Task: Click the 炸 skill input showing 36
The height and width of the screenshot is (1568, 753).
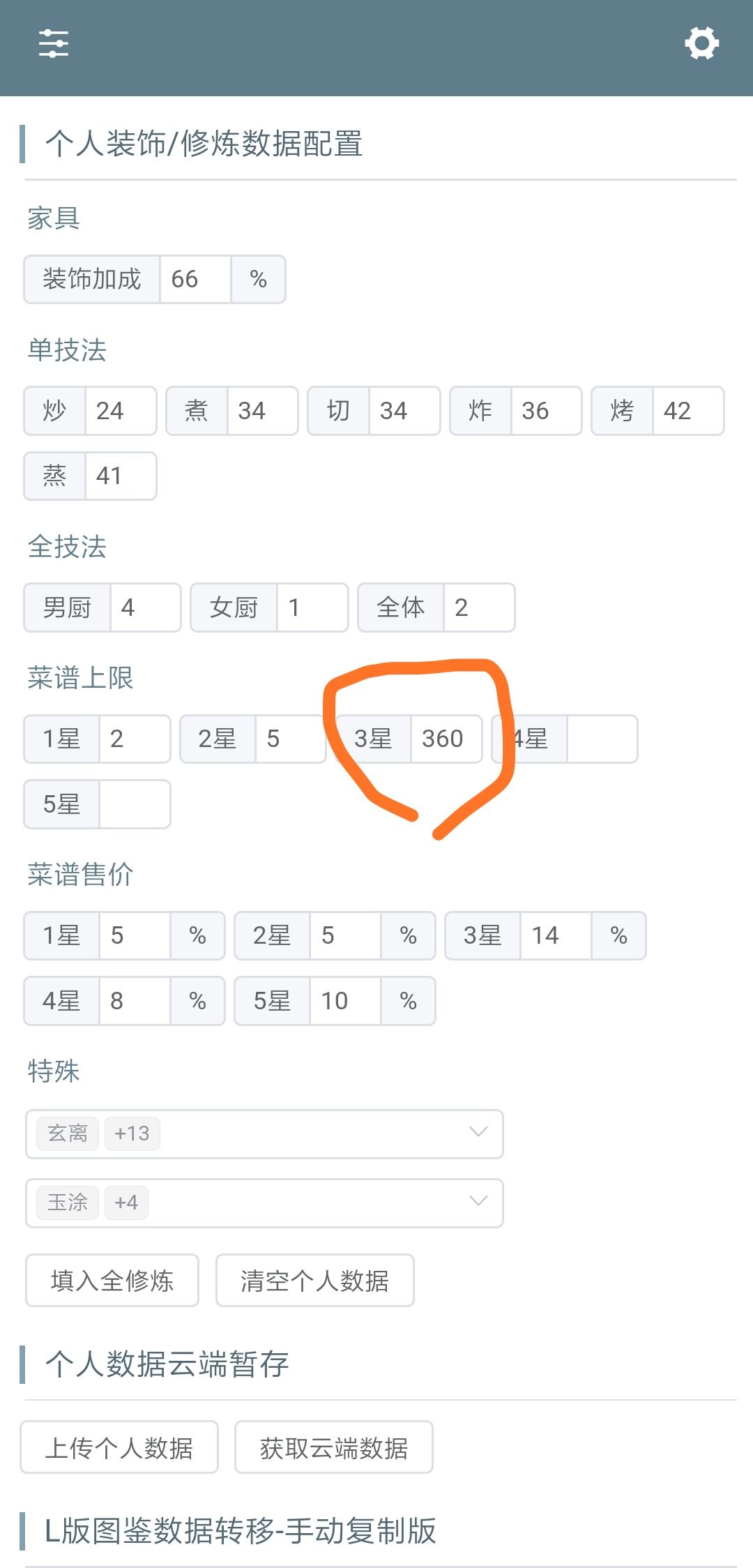Action: coord(546,411)
